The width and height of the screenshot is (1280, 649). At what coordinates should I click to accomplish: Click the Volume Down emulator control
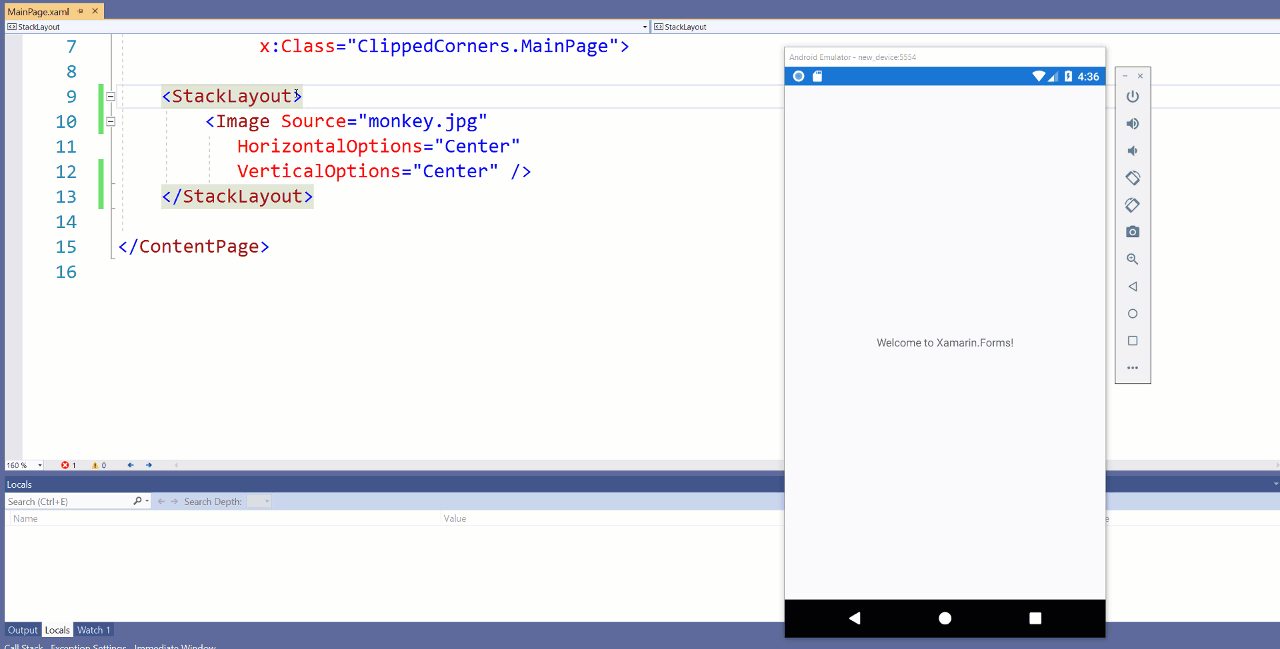point(1132,150)
